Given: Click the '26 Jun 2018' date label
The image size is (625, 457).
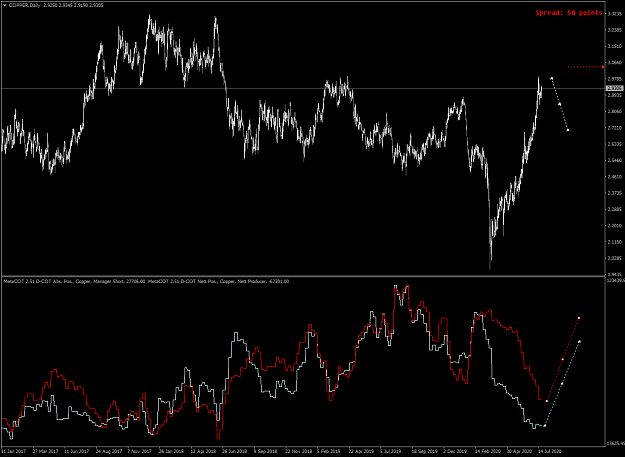Looking at the screenshot, I should click(234, 451).
